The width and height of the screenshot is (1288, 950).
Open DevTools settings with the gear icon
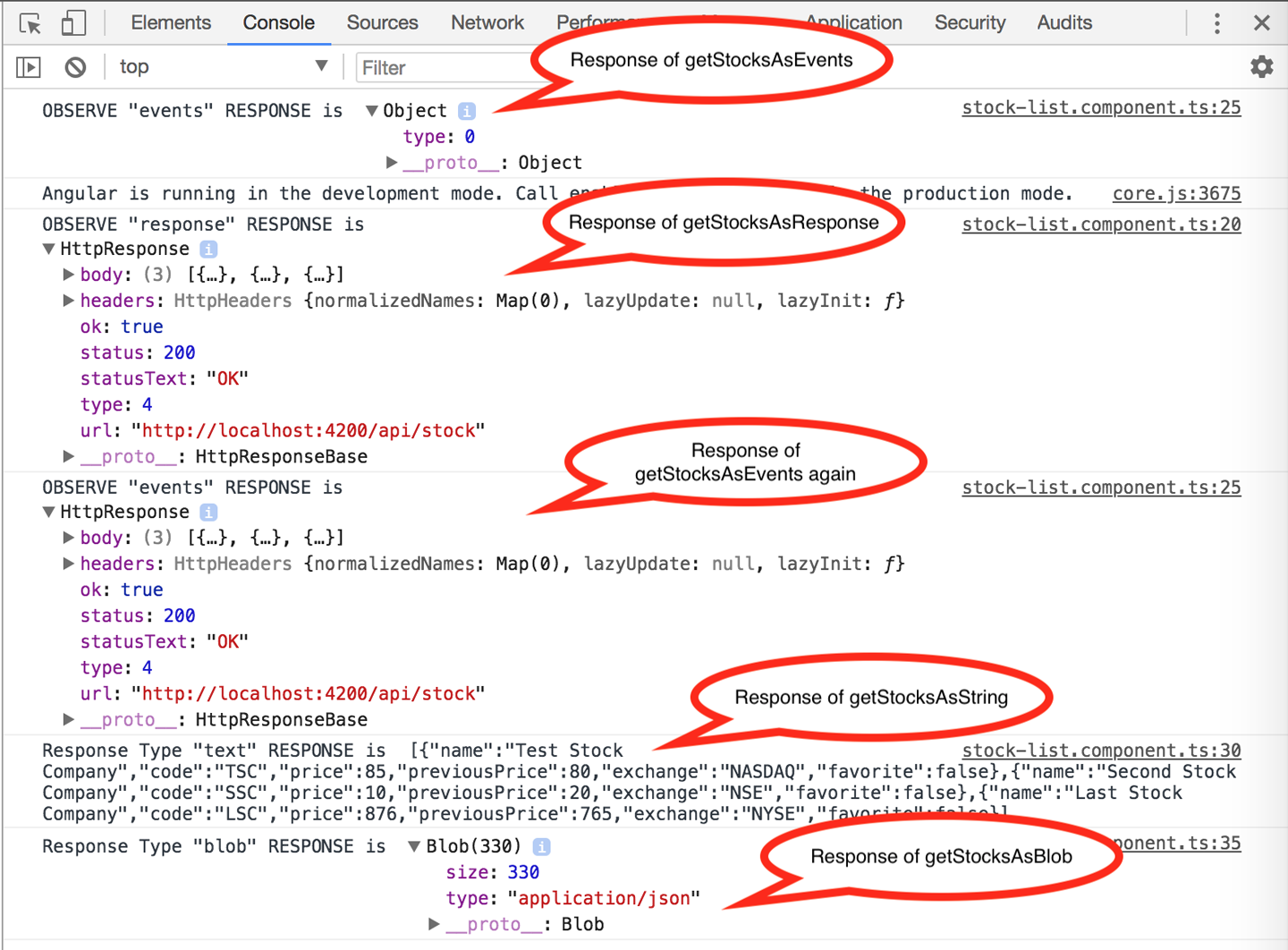pos(1261,66)
